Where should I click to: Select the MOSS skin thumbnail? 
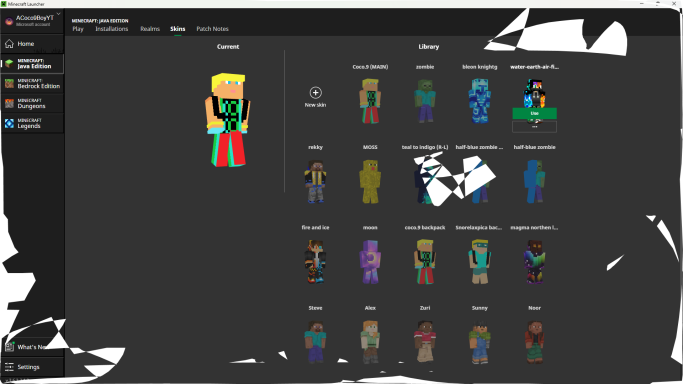pyautogui.click(x=370, y=182)
